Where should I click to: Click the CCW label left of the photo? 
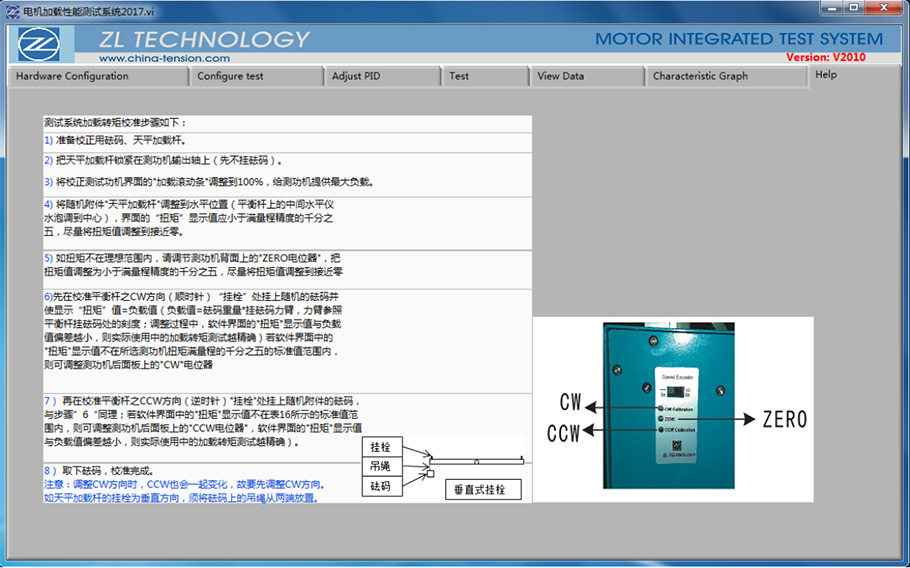click(x=564, y=433)
